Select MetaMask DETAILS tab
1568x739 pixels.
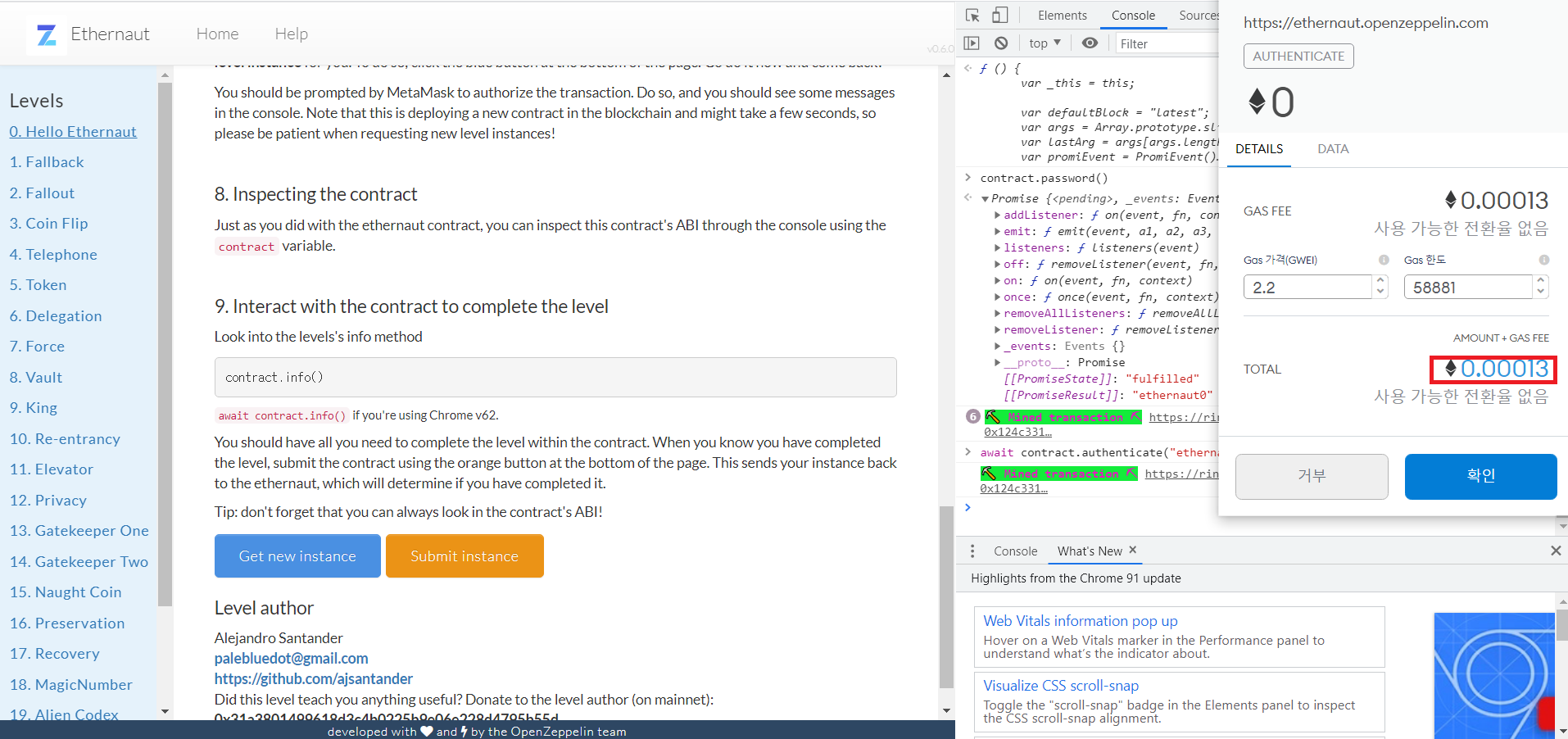coord(1259,149)
